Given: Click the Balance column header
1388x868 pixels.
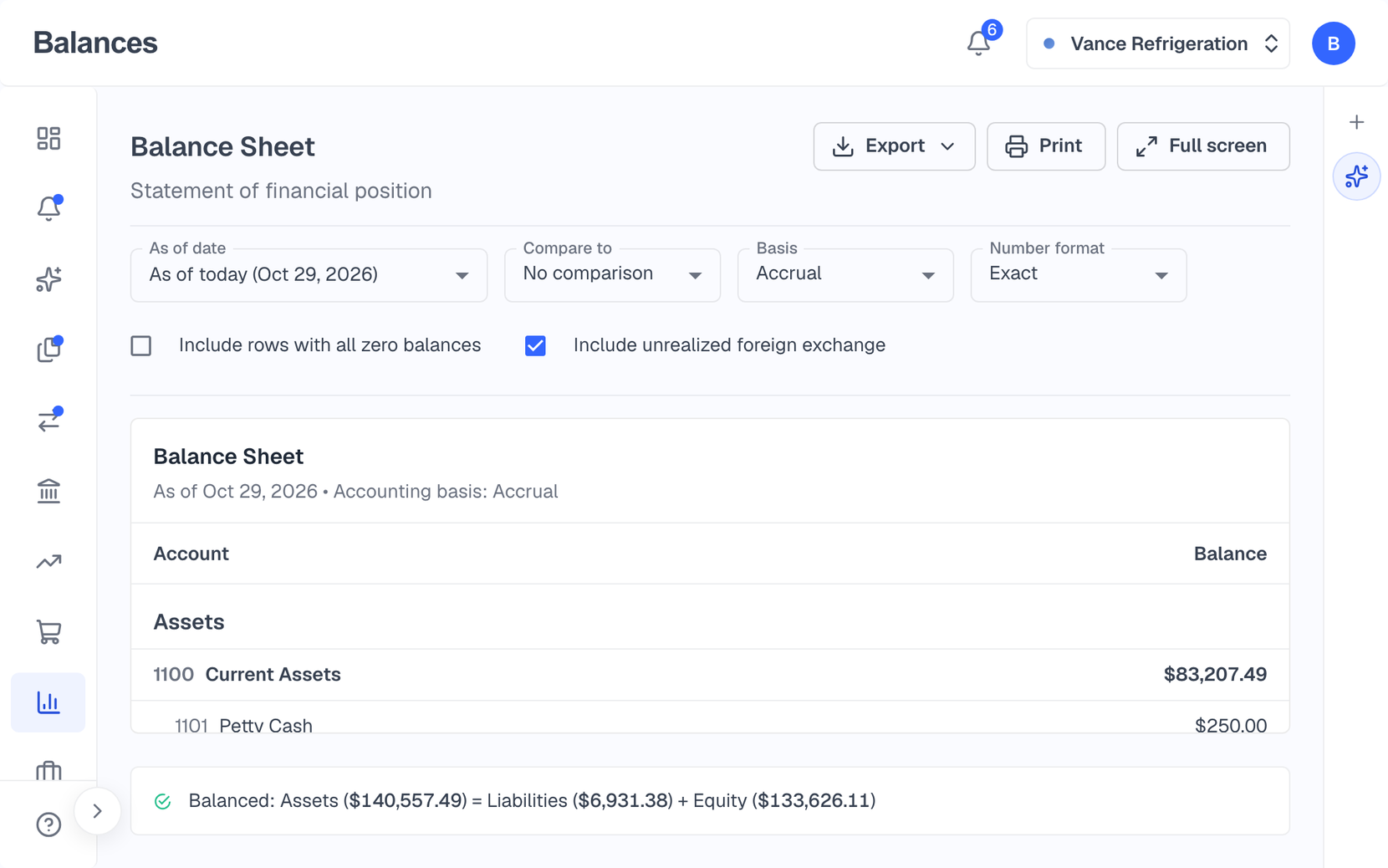Looking at the screenshot, I should [x=1230, y=554].
